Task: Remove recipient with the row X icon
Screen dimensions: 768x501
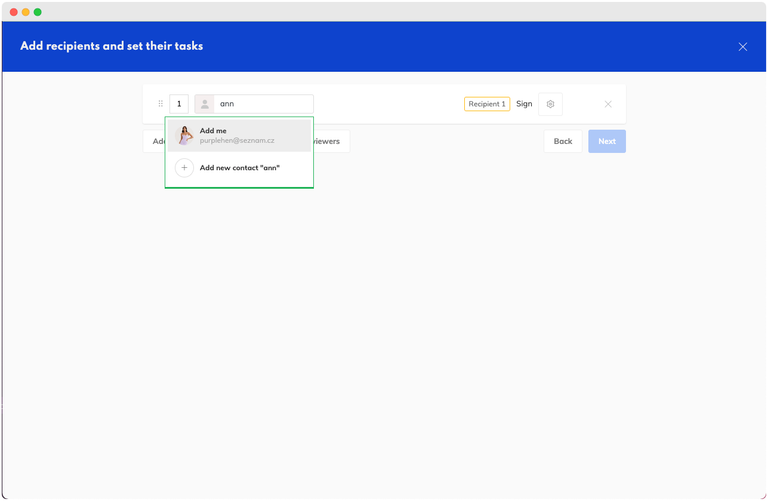Action: pos(608,104)
